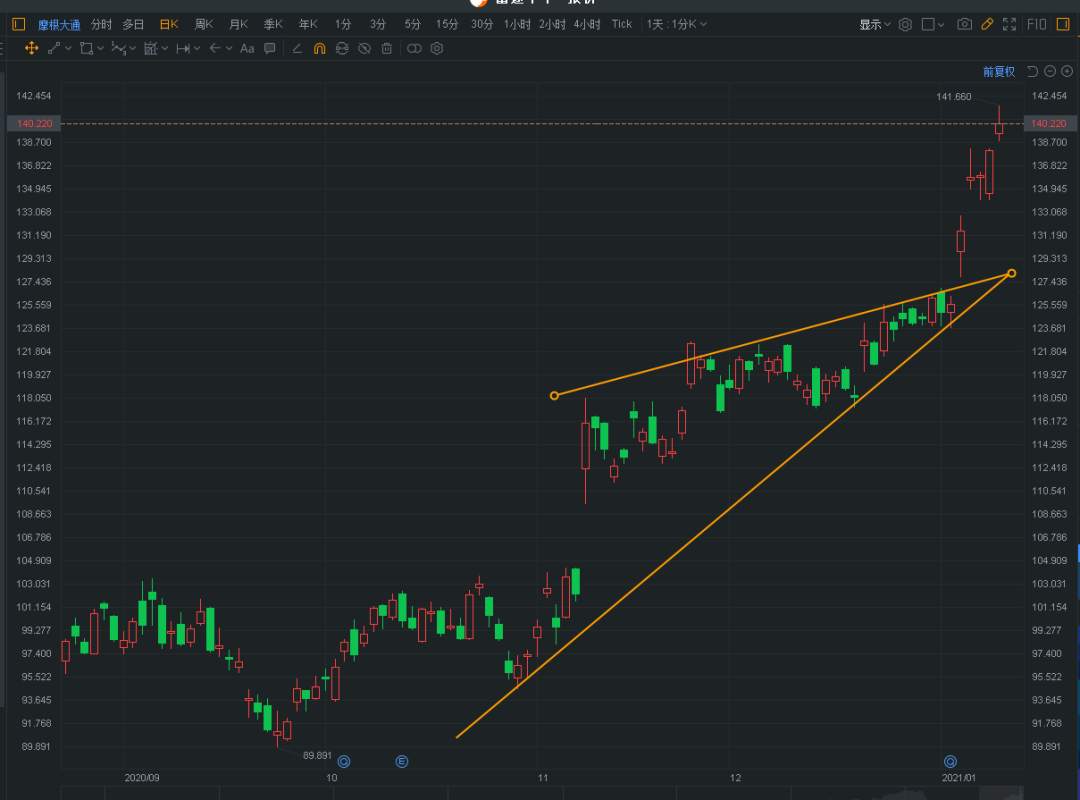Click the trash delete drawings icon

(387, 48)
